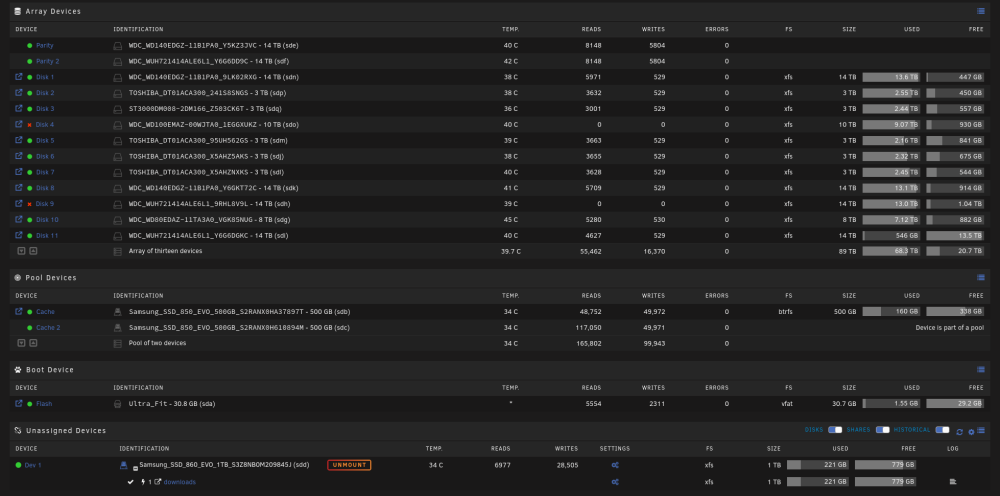Viewport: 1000px width, 496px height.
Task: Click the vfat filesystem label for Flash
Action: (x=787, y=404)
